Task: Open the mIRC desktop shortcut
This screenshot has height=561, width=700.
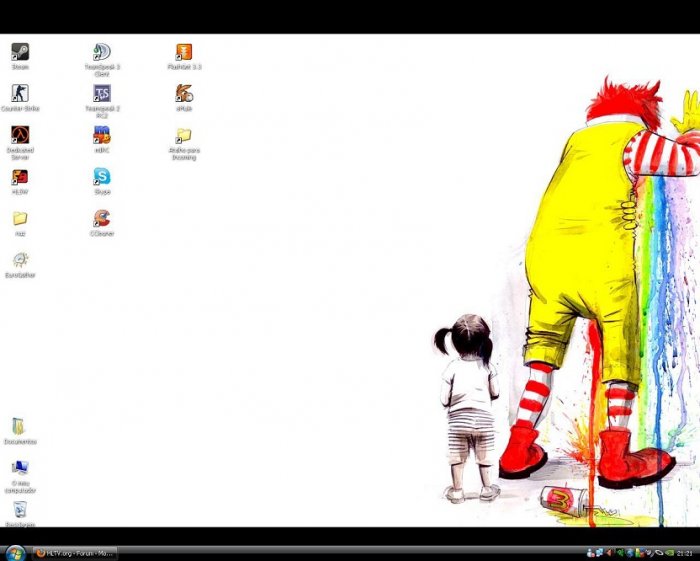Action: coord(102,139)
